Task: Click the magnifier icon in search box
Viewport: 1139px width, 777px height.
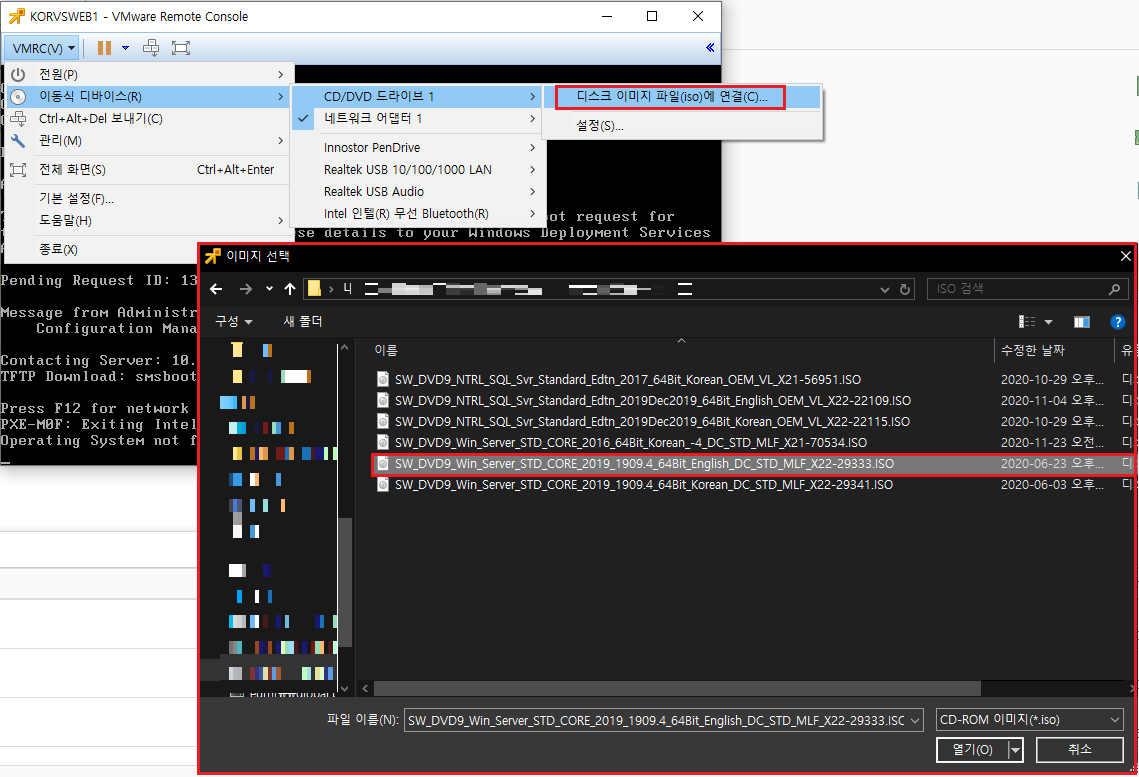Action: tap(1114, 289)
